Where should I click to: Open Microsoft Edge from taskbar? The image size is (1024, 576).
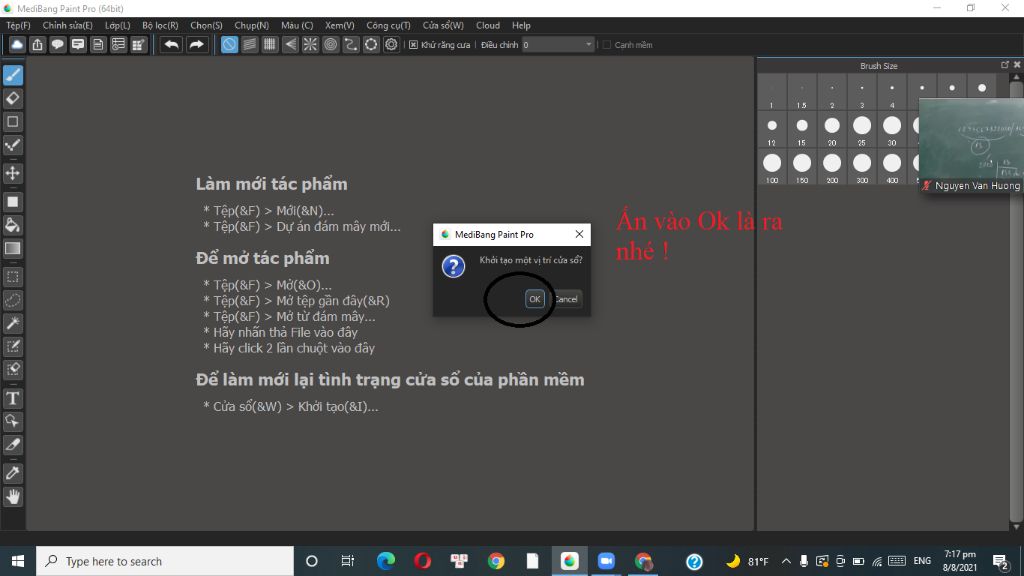pyautogui.click(x=386, y=561)
